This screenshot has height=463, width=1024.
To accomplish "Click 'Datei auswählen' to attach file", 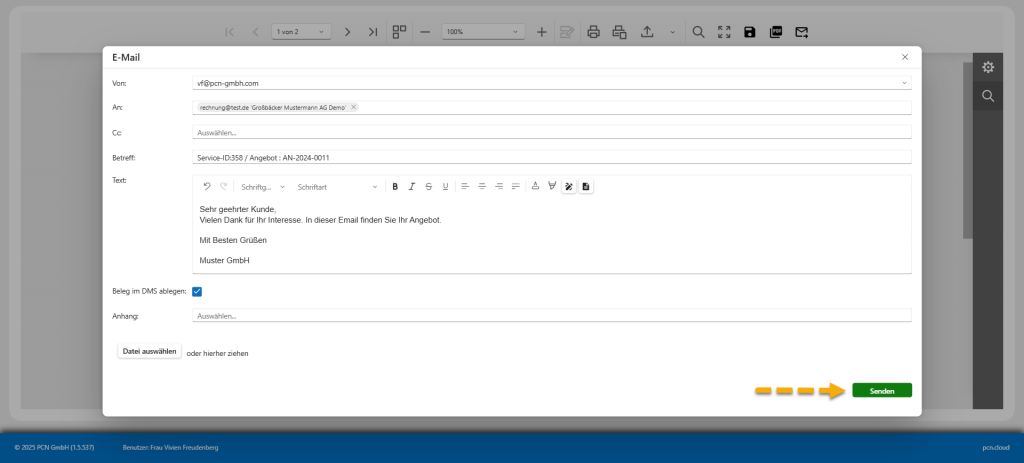I will tap(150, 351).
